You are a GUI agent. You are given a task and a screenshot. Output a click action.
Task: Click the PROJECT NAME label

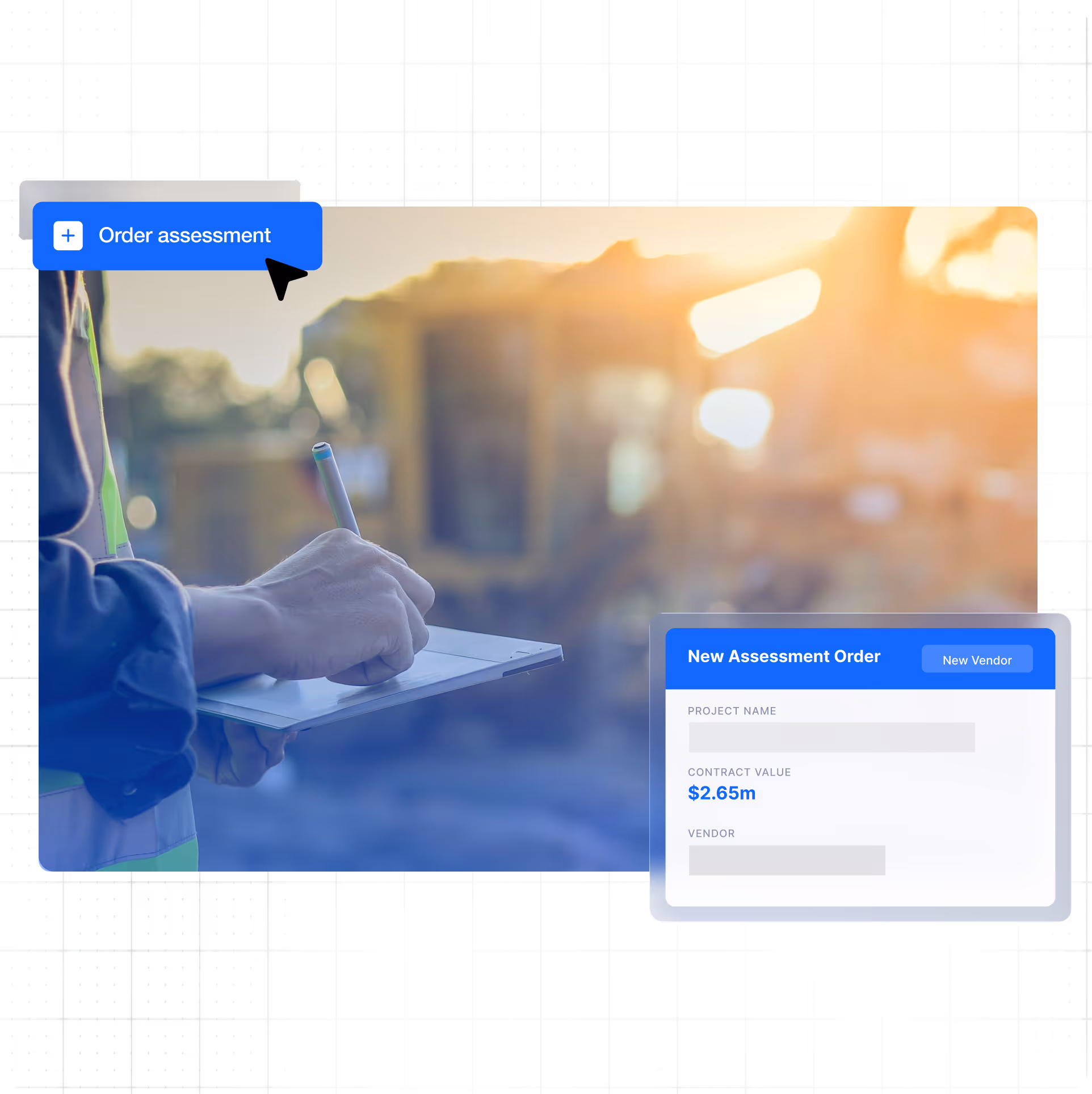732,711
